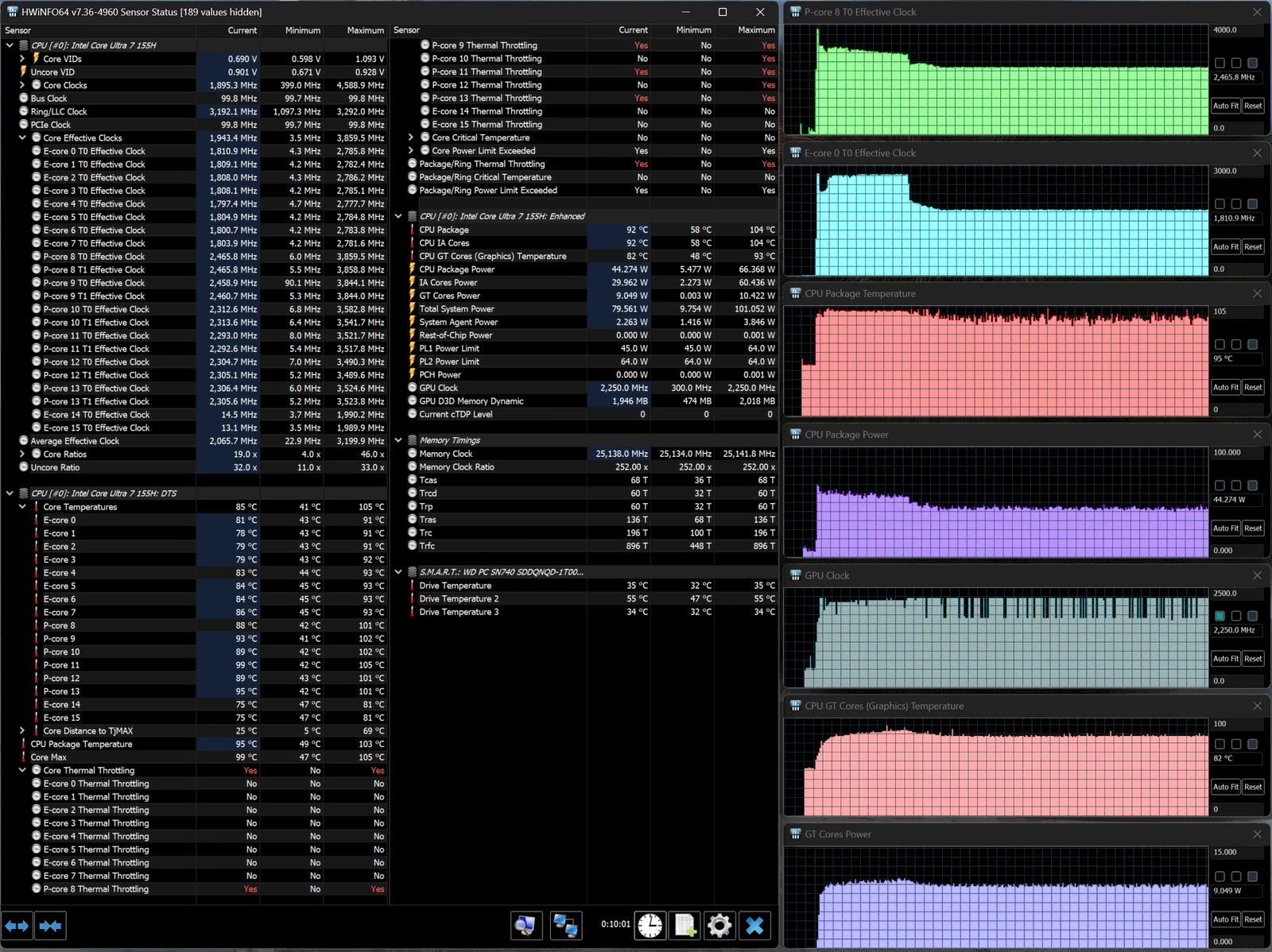This screenshot has width=1272, height=952.
Task: Click the lightning icon beside PL1 Power Limit
Action: 412,348
